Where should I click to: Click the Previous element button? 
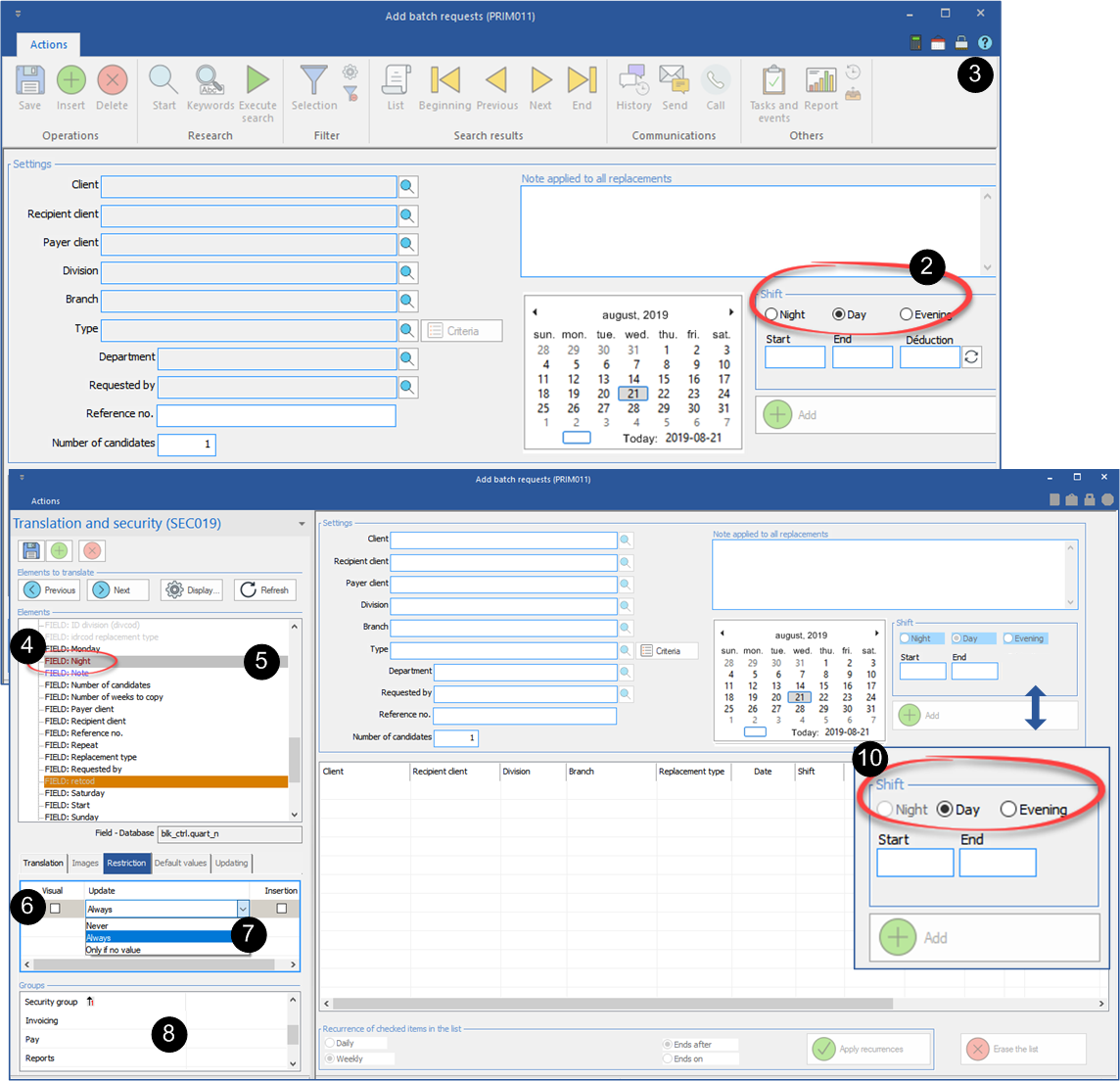49,590
